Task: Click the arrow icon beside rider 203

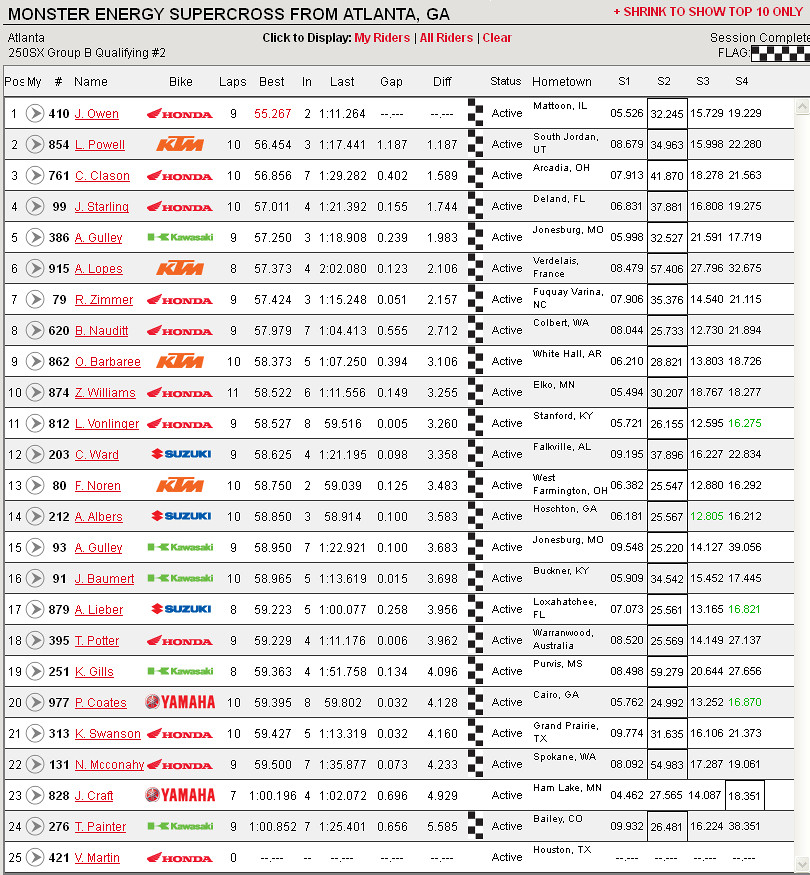Action: [35, 454]
